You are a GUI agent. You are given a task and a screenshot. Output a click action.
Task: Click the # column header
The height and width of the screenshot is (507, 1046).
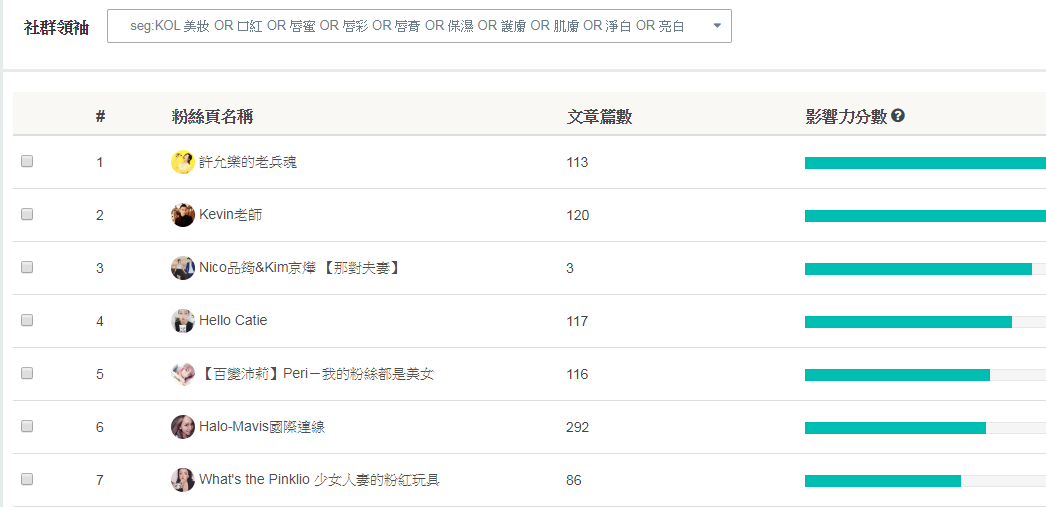pos(100,117)
